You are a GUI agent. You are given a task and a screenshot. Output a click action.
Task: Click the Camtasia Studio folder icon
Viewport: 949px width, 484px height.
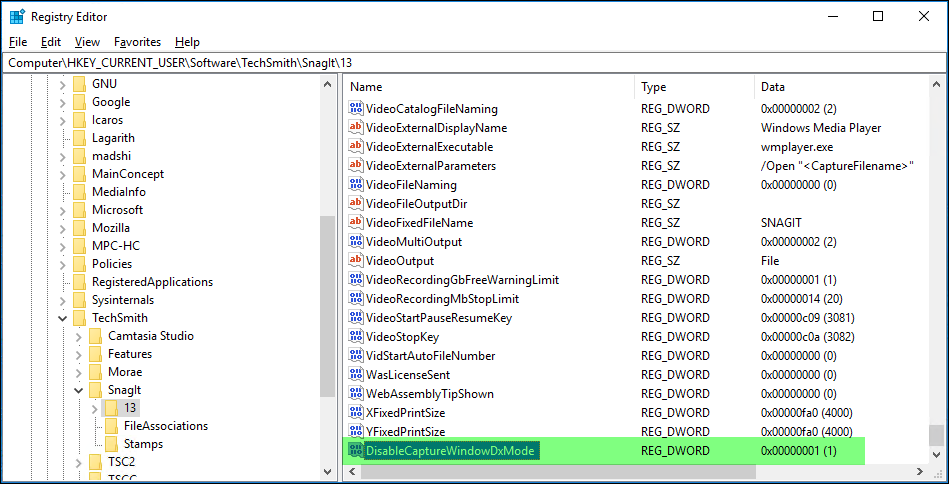[95, 336]
